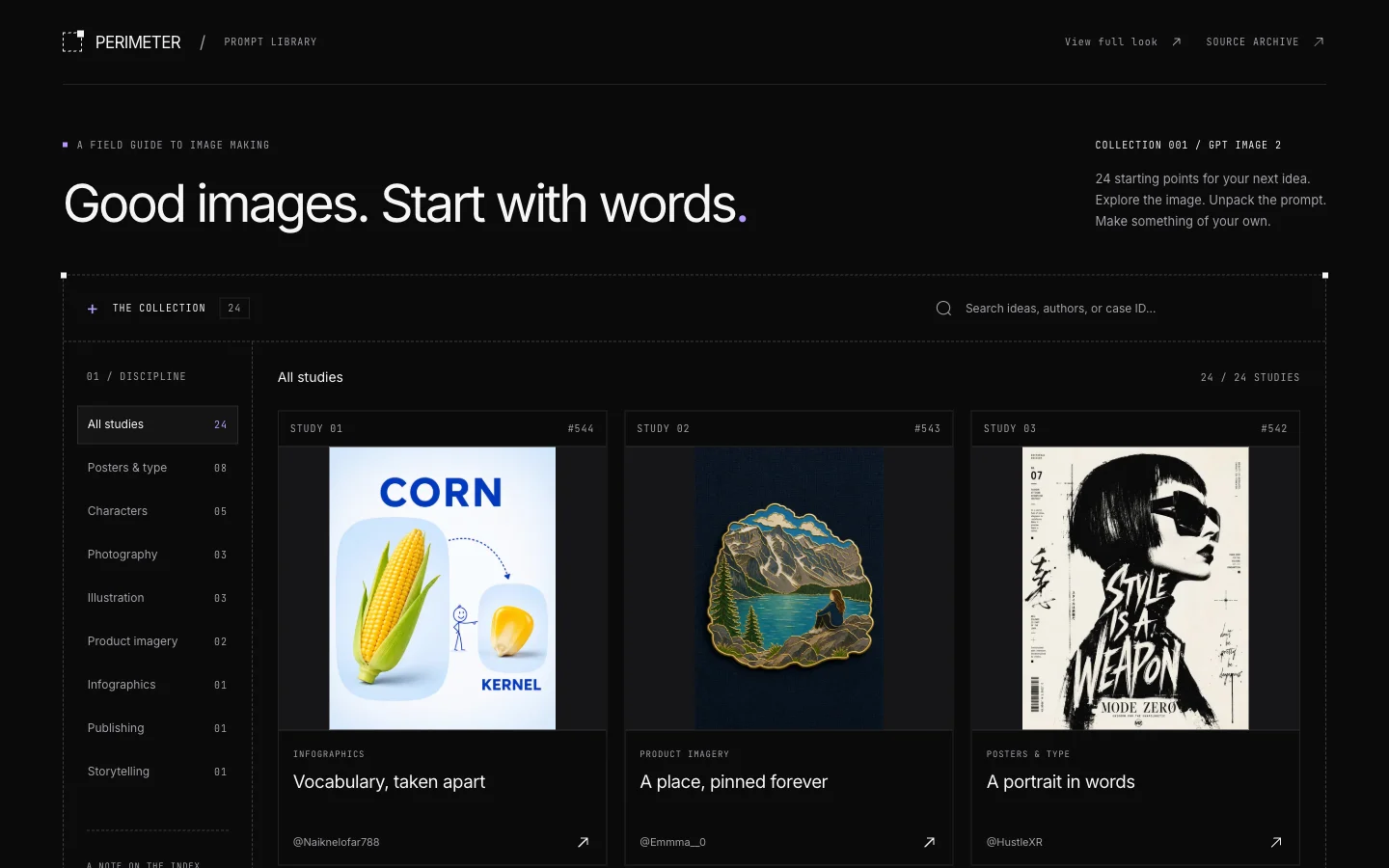Select the All studies filter in sidebar
Image resolution: width=1389 pixels, height=868 pixels.
(x=157, y=424)
